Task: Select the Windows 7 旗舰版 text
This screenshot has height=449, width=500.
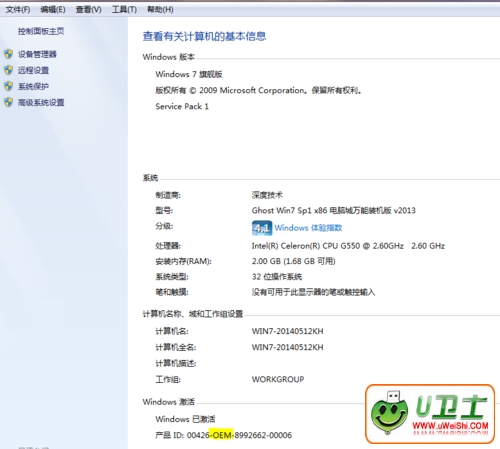Action: click(189, 74)
